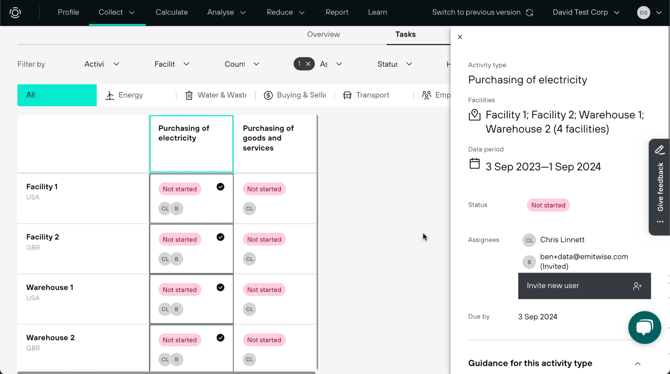Click Not started badge in Facility 1 electricity
Screen dimensions: 670x374
tap(179, 189)
